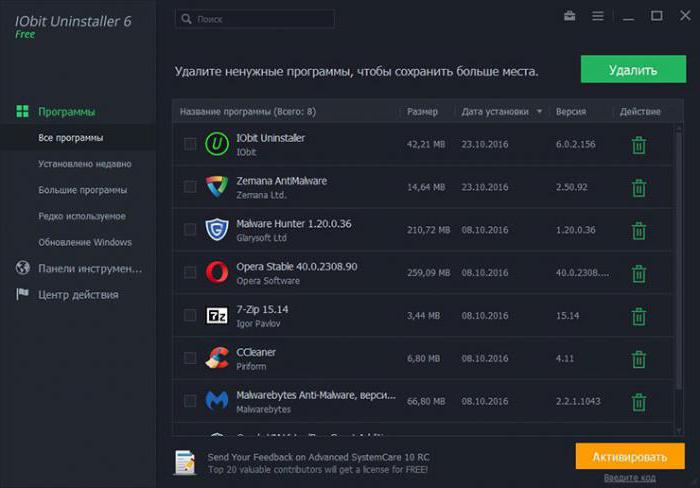Click the publisher text Igor Pavlov
700x488 pixels.
click(x=258, y=324)
